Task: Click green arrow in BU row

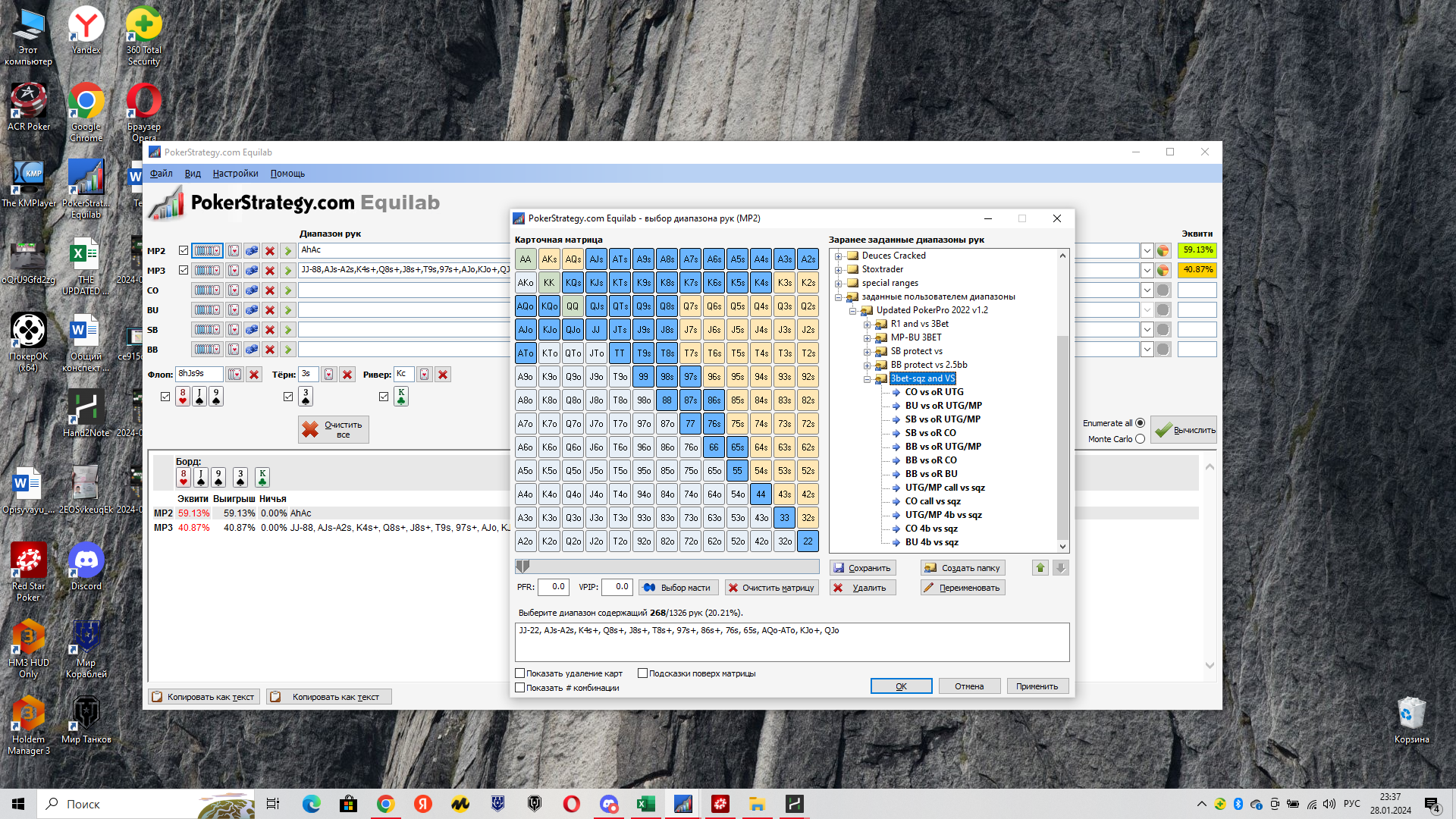Action: pos(287,310)
